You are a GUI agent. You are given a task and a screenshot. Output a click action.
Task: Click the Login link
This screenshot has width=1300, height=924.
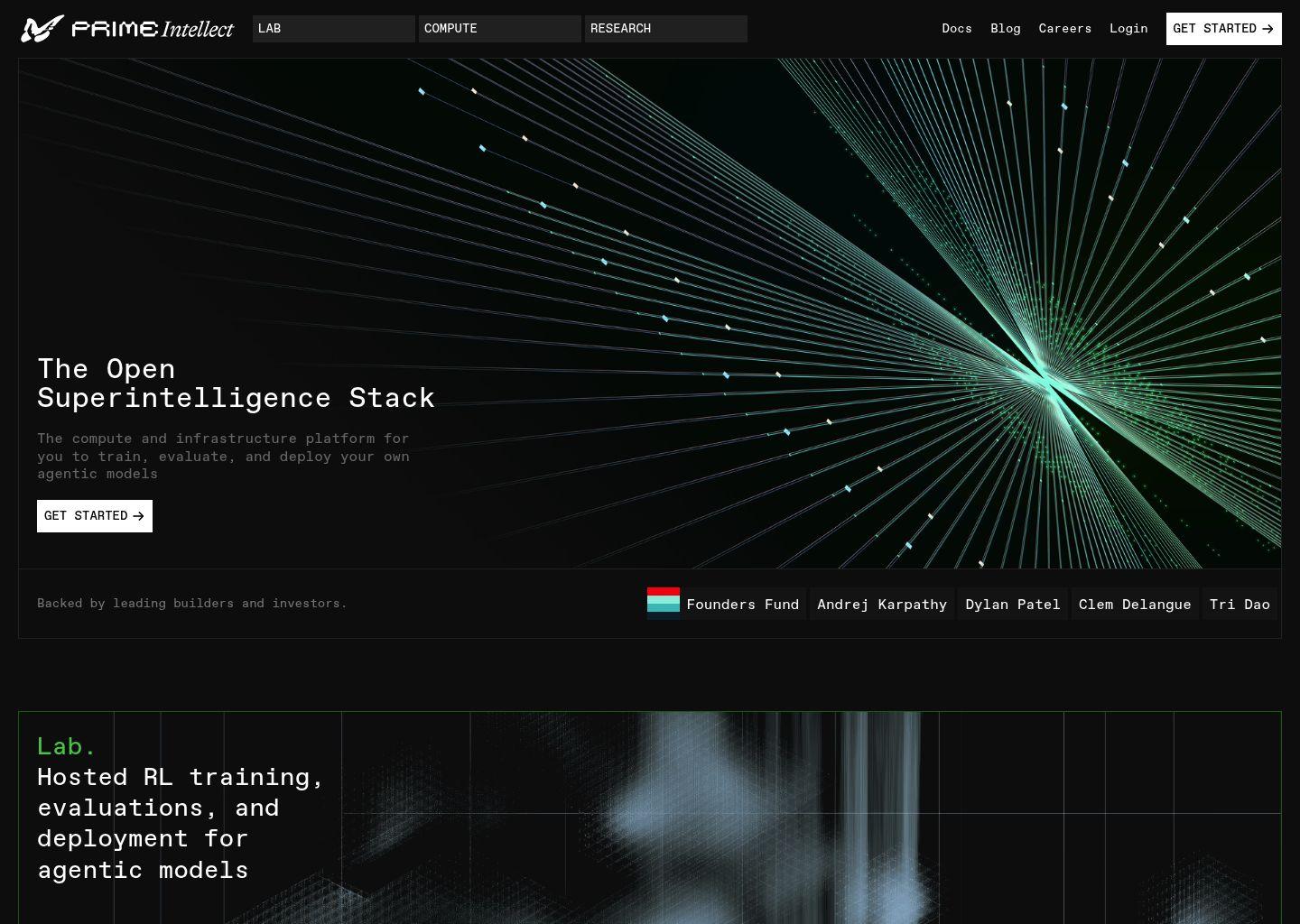(1128, 29)
